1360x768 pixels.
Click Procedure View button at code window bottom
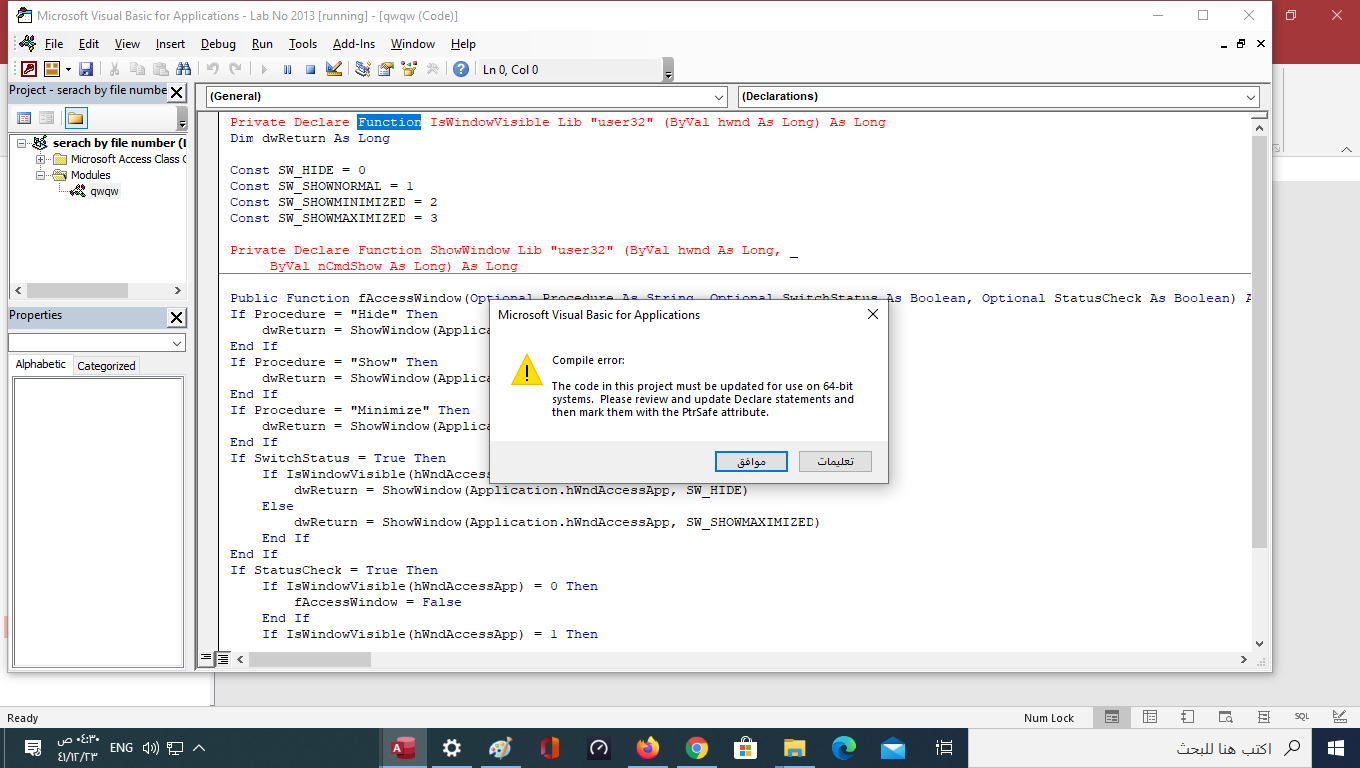[x=206, y=659]
